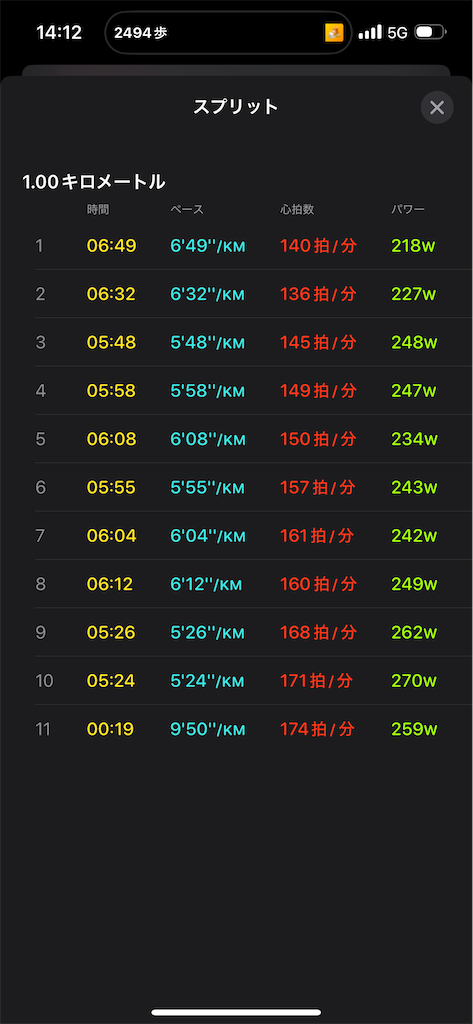
Task: Close the スプリット sheet with X button
Action: tap(437, 108)
